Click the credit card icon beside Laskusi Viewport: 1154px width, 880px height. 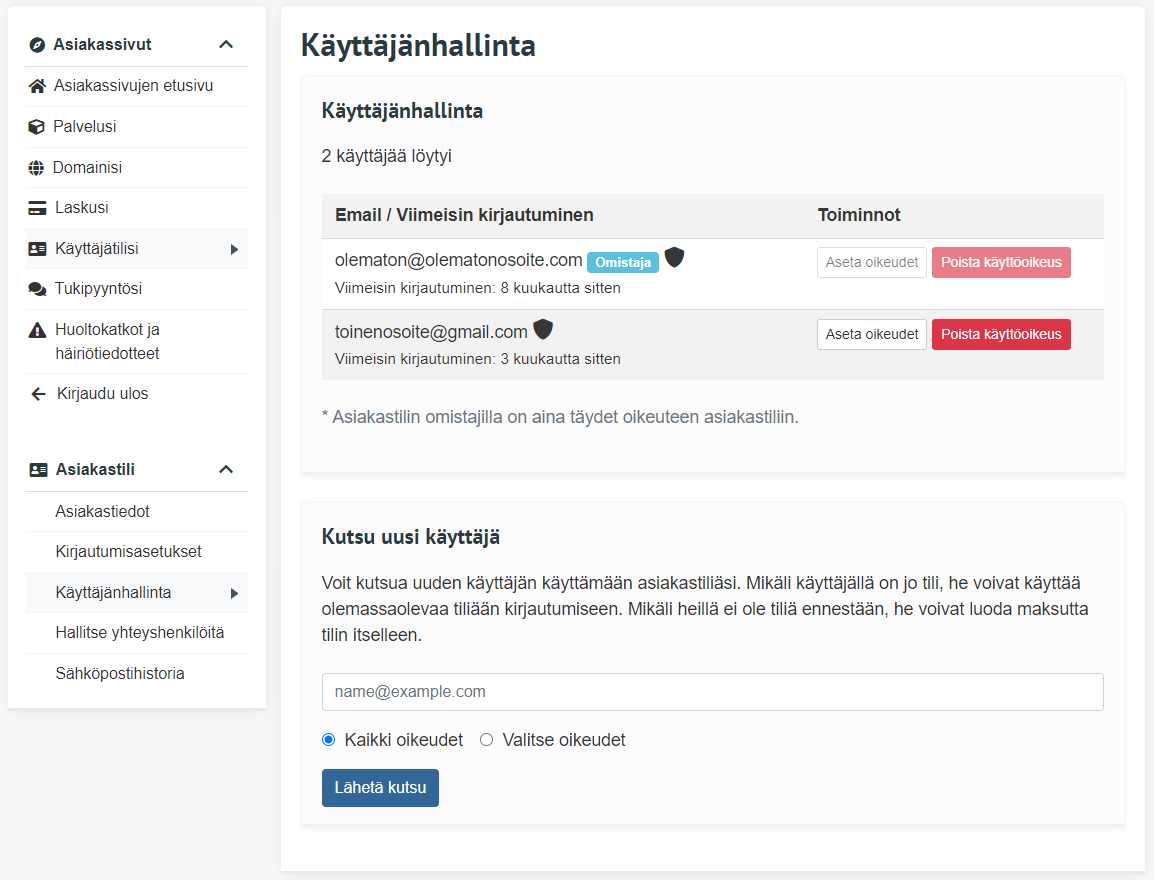pos(37,208)
